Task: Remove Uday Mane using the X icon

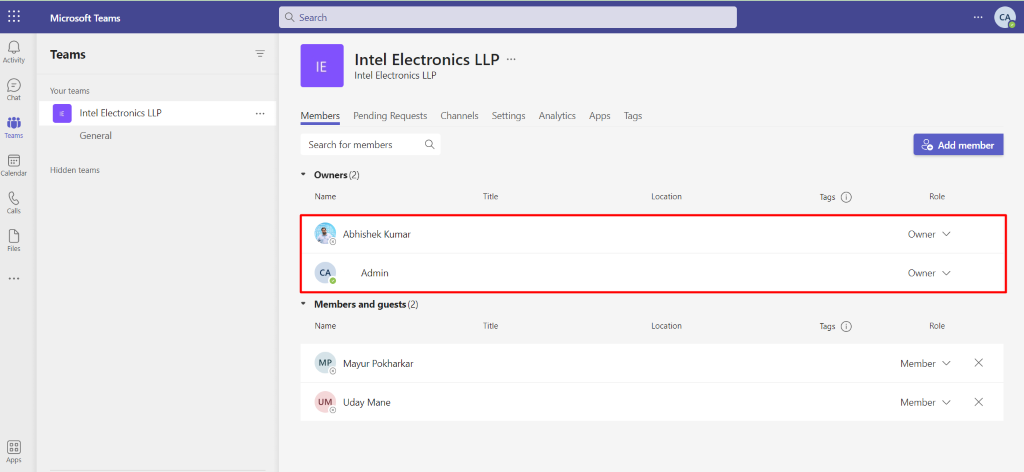Action: 978,402
